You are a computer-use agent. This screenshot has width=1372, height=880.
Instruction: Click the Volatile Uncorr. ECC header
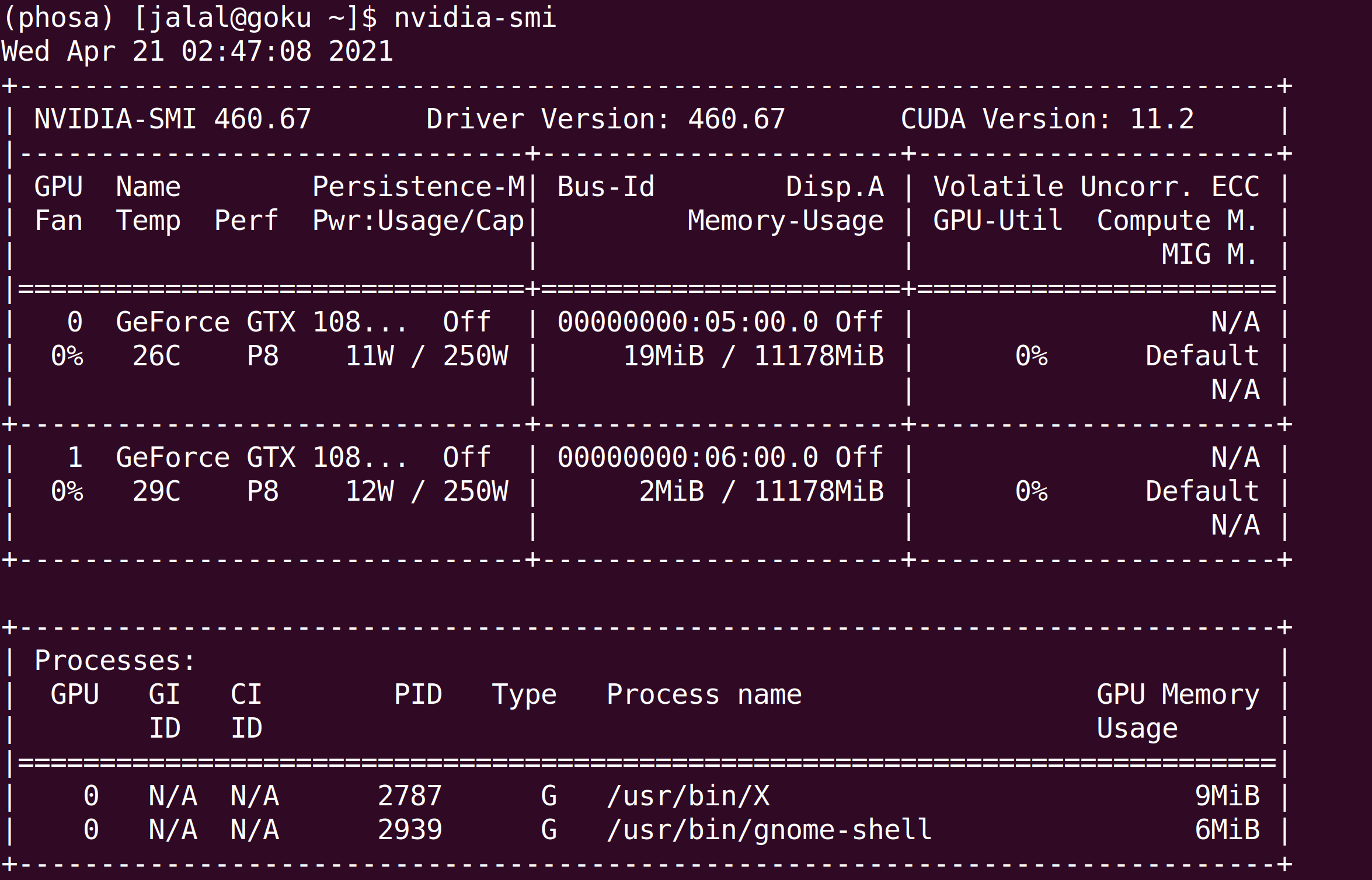click(1096, 187)
